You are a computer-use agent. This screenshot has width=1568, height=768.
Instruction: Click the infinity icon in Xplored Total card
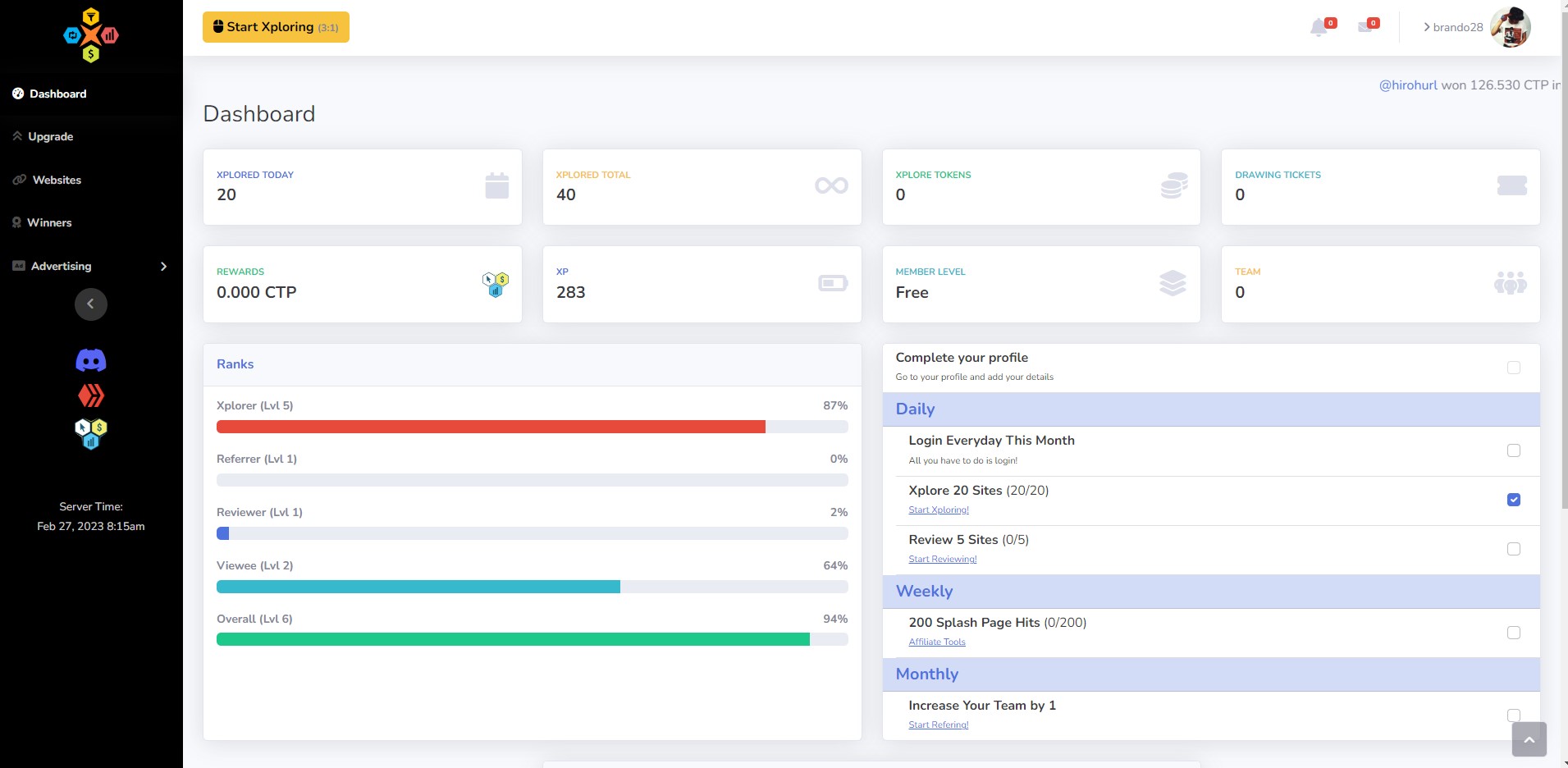(831, 185)
